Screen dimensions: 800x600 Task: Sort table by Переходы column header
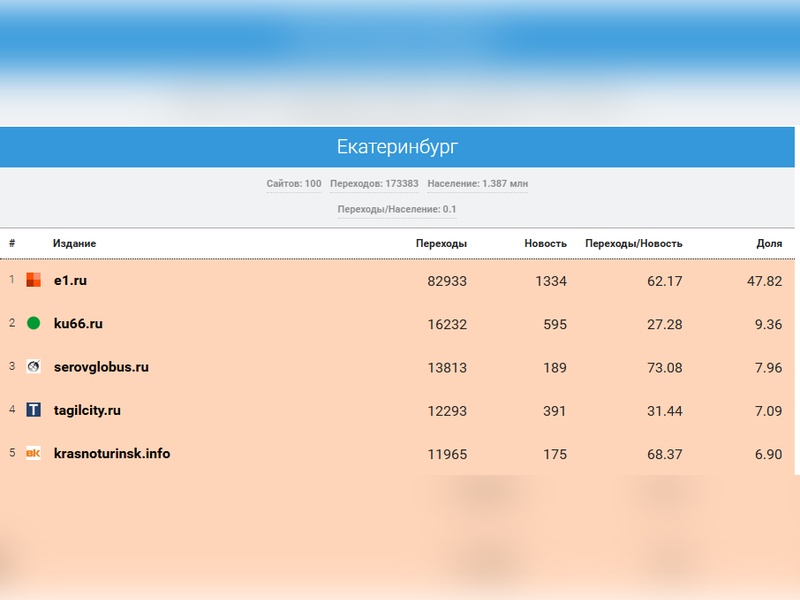[x=441, y=244]
